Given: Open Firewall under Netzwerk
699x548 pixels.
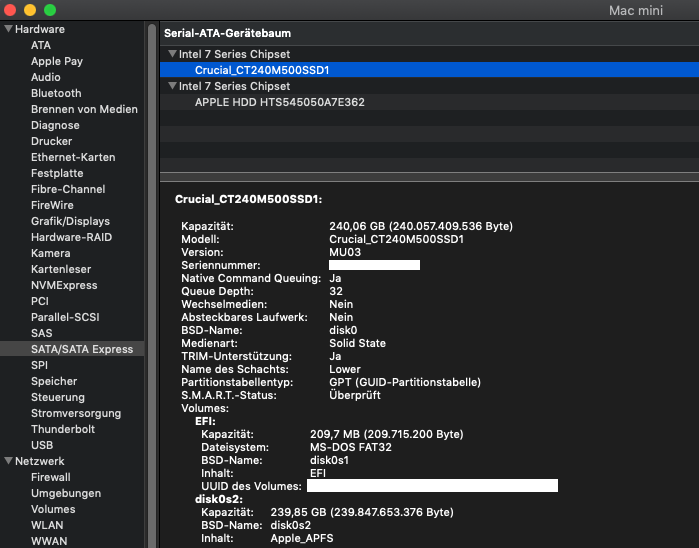Looking at the screenshot, I should (51, 478).
